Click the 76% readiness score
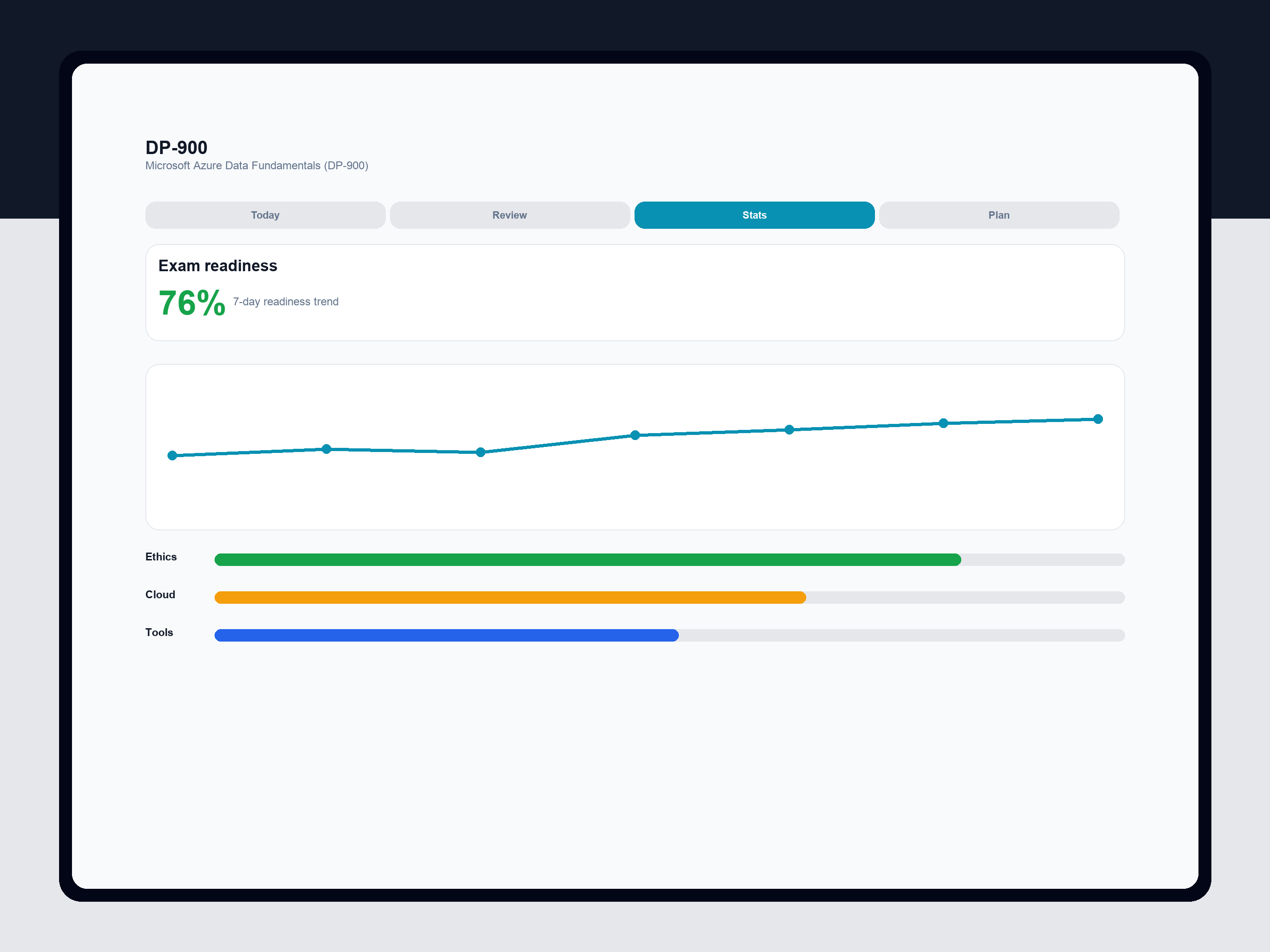1270x952 pixels. (192, 303)
